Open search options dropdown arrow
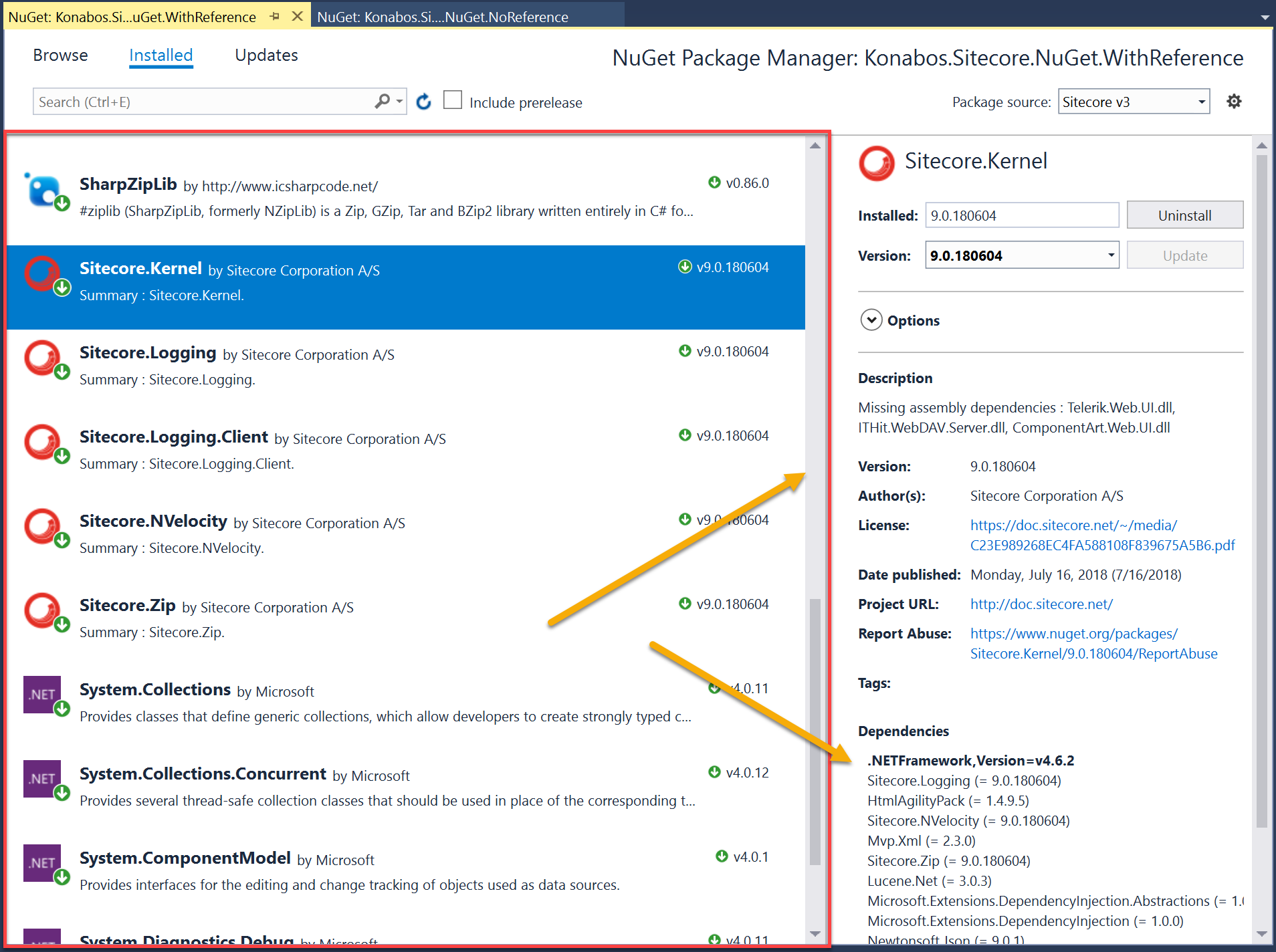 [x=399, y=102]
